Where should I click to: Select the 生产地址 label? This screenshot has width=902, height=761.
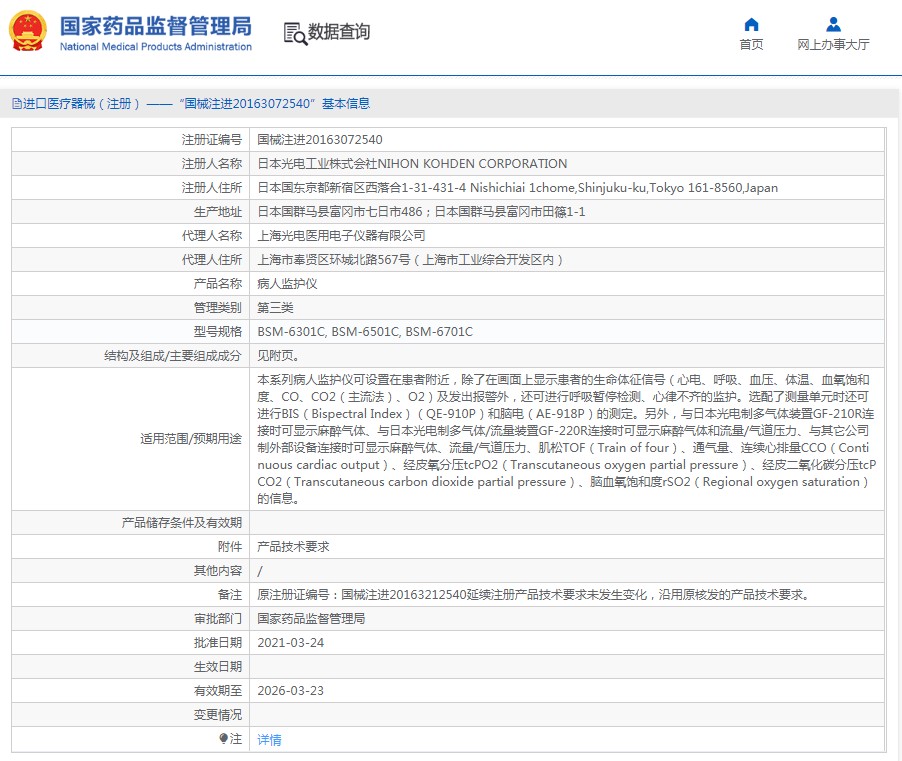[218, 212]
